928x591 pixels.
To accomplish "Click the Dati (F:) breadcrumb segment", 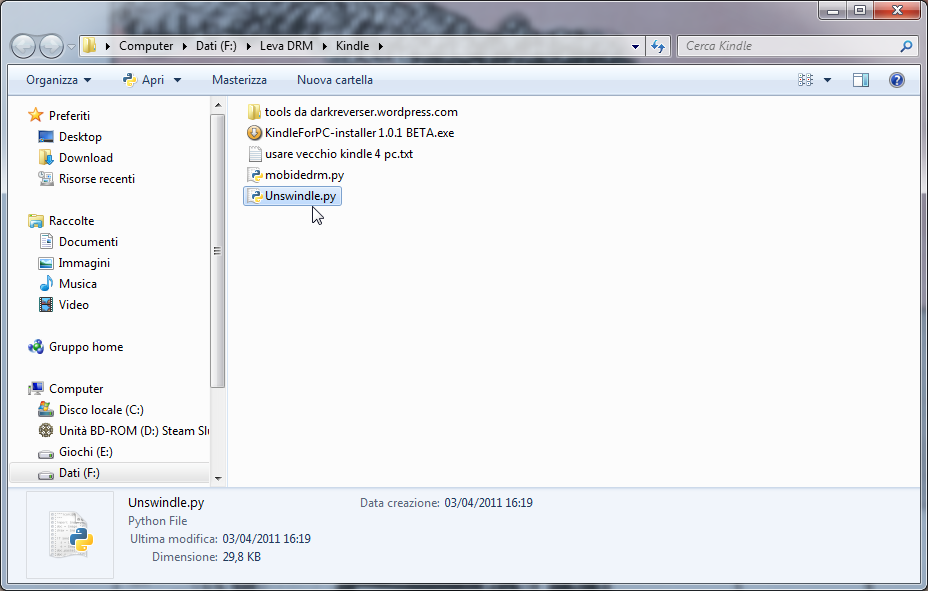I will [x=216, y=46].
